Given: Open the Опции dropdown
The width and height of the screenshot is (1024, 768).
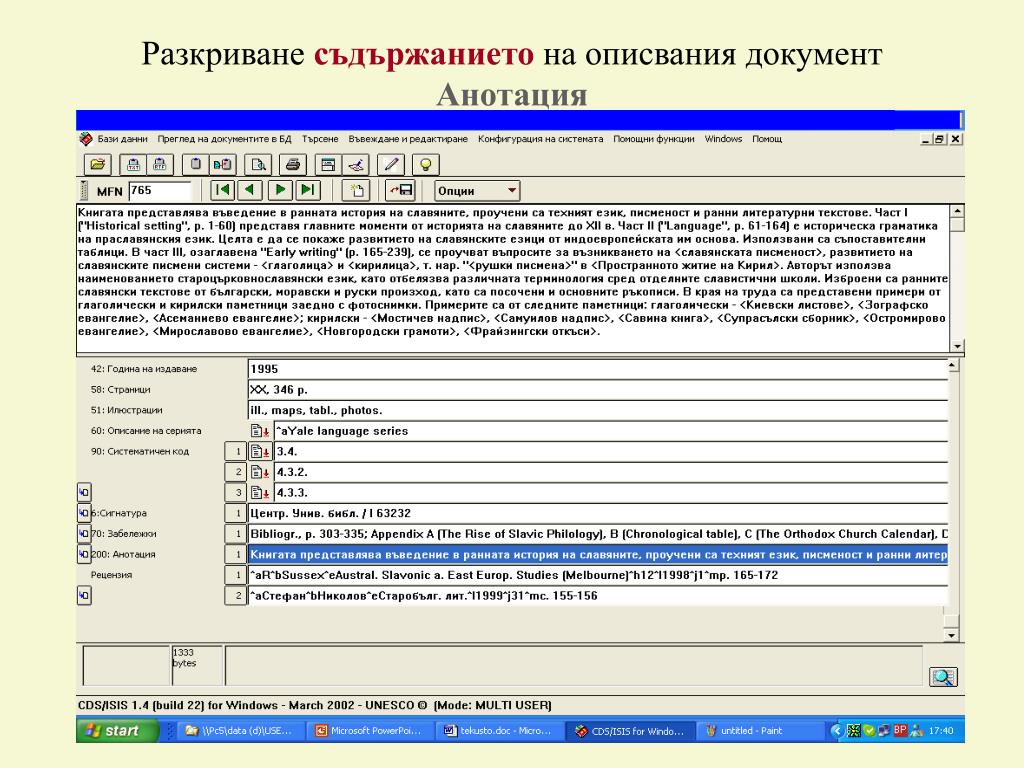Looking at the screenshot, I should pyautogui.click(x=477, y=191).
